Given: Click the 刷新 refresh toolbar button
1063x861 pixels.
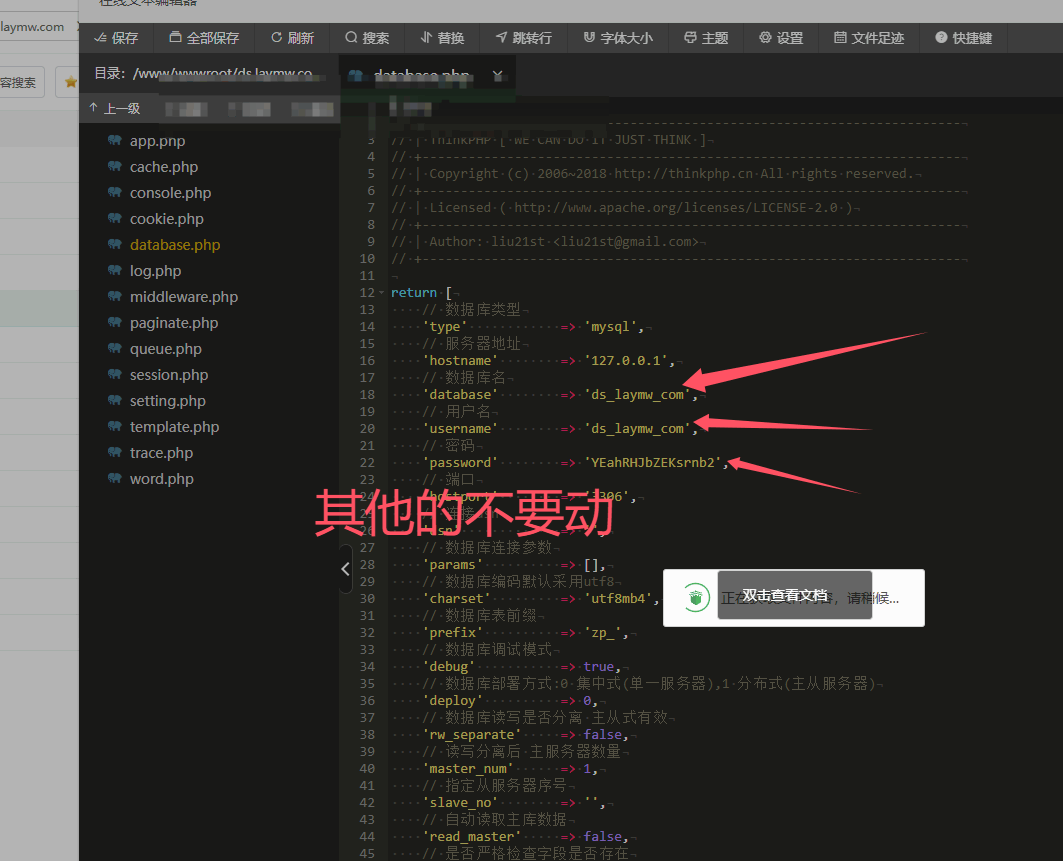Looking at the screenshot, I should point(292,38).
